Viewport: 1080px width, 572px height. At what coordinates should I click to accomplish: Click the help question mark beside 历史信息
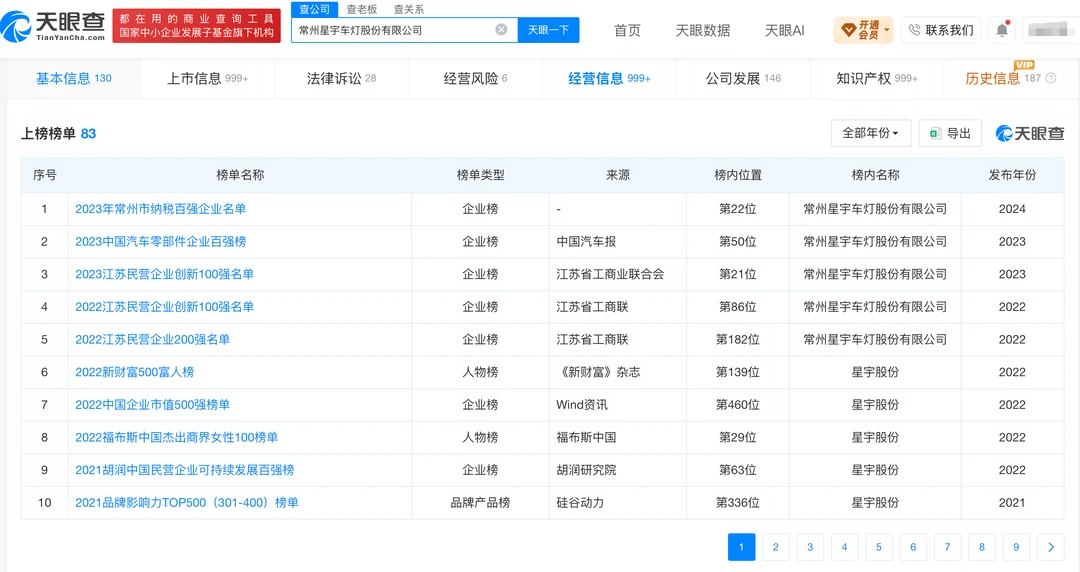point(1051,79)
